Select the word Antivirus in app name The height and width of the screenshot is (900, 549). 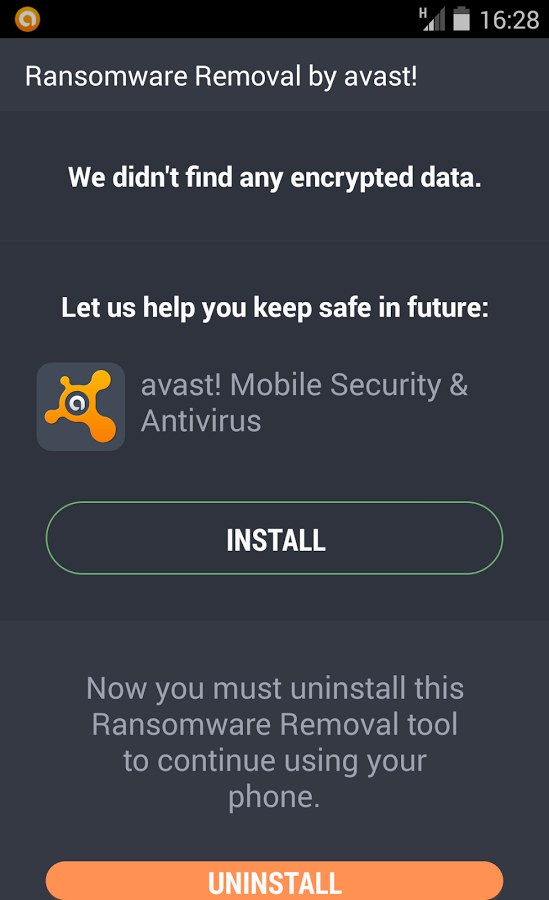tap(201, 421)
